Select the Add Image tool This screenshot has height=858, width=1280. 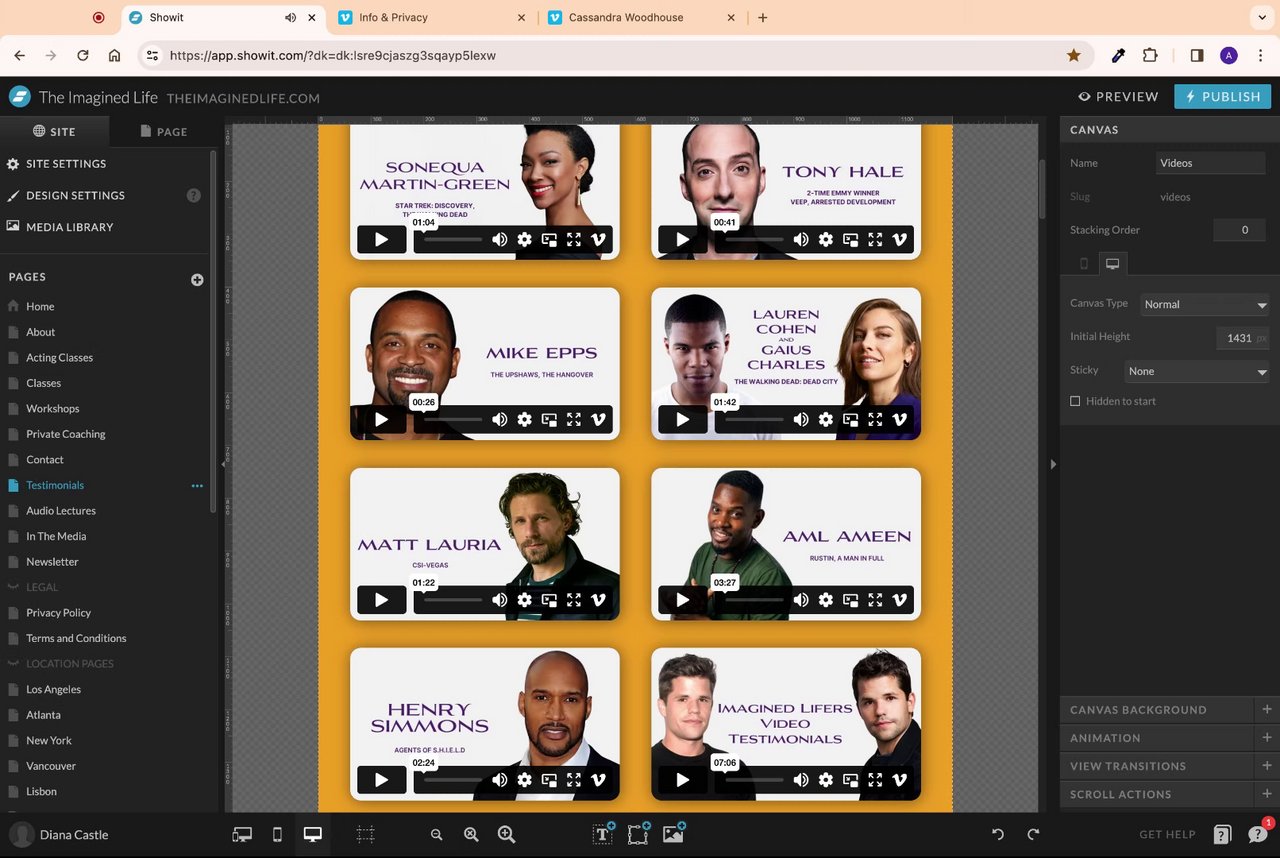point(674,834)
